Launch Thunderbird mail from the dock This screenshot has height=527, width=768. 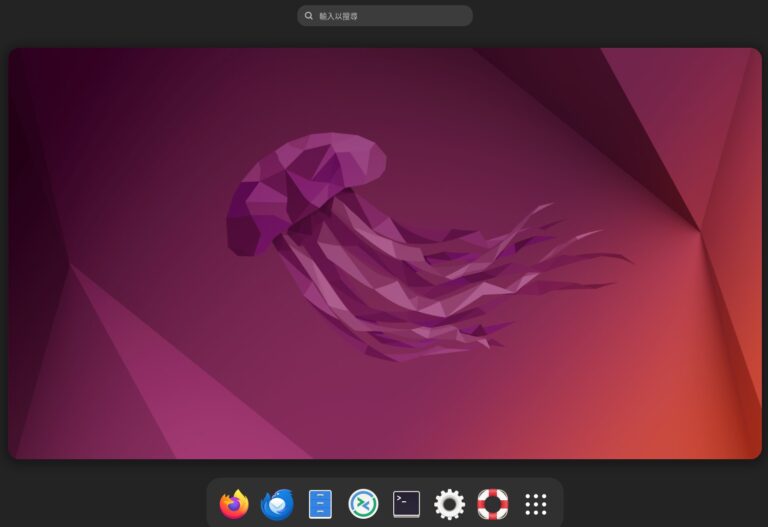click(x=277, y=504)
